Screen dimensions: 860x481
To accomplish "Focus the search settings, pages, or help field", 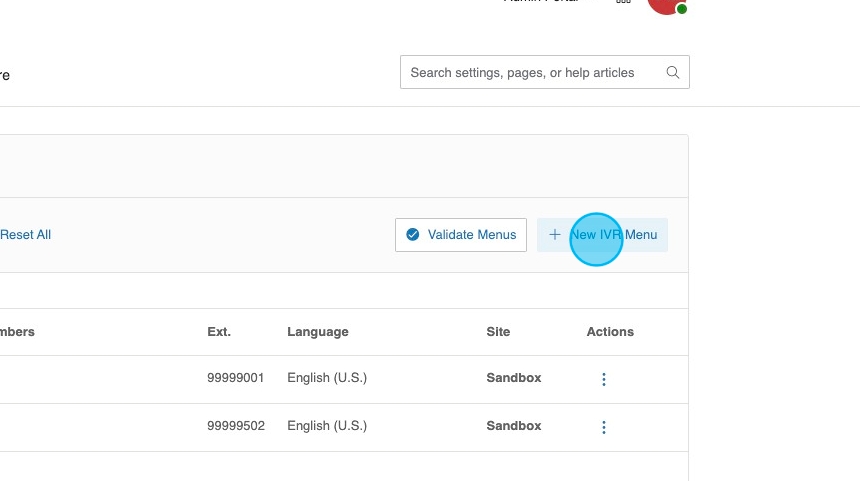I will pyautogui.click(x=530, y=72).
